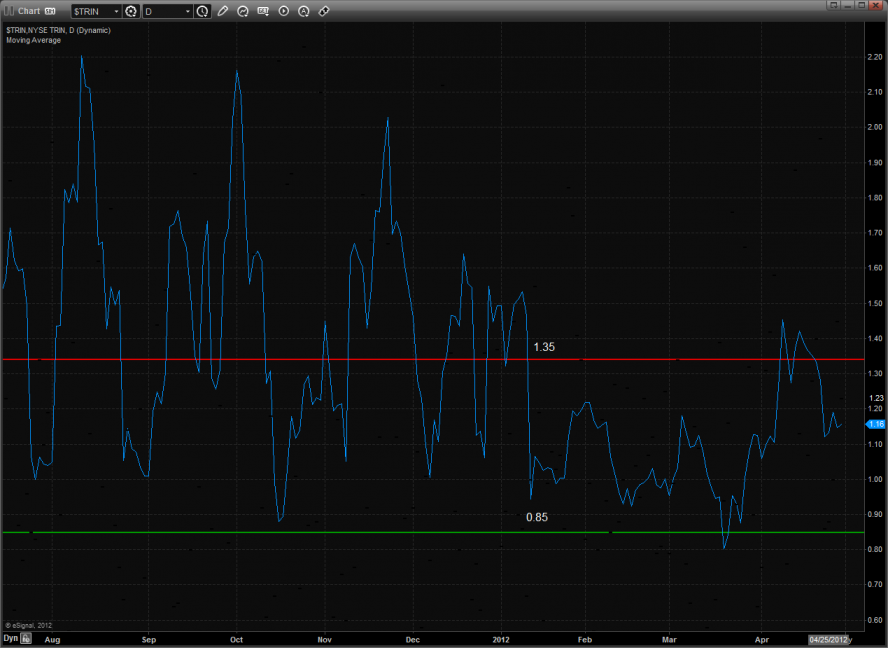Click the Moving Average study label
This screenshot has width=888, height=648.
tap(33, 40)
